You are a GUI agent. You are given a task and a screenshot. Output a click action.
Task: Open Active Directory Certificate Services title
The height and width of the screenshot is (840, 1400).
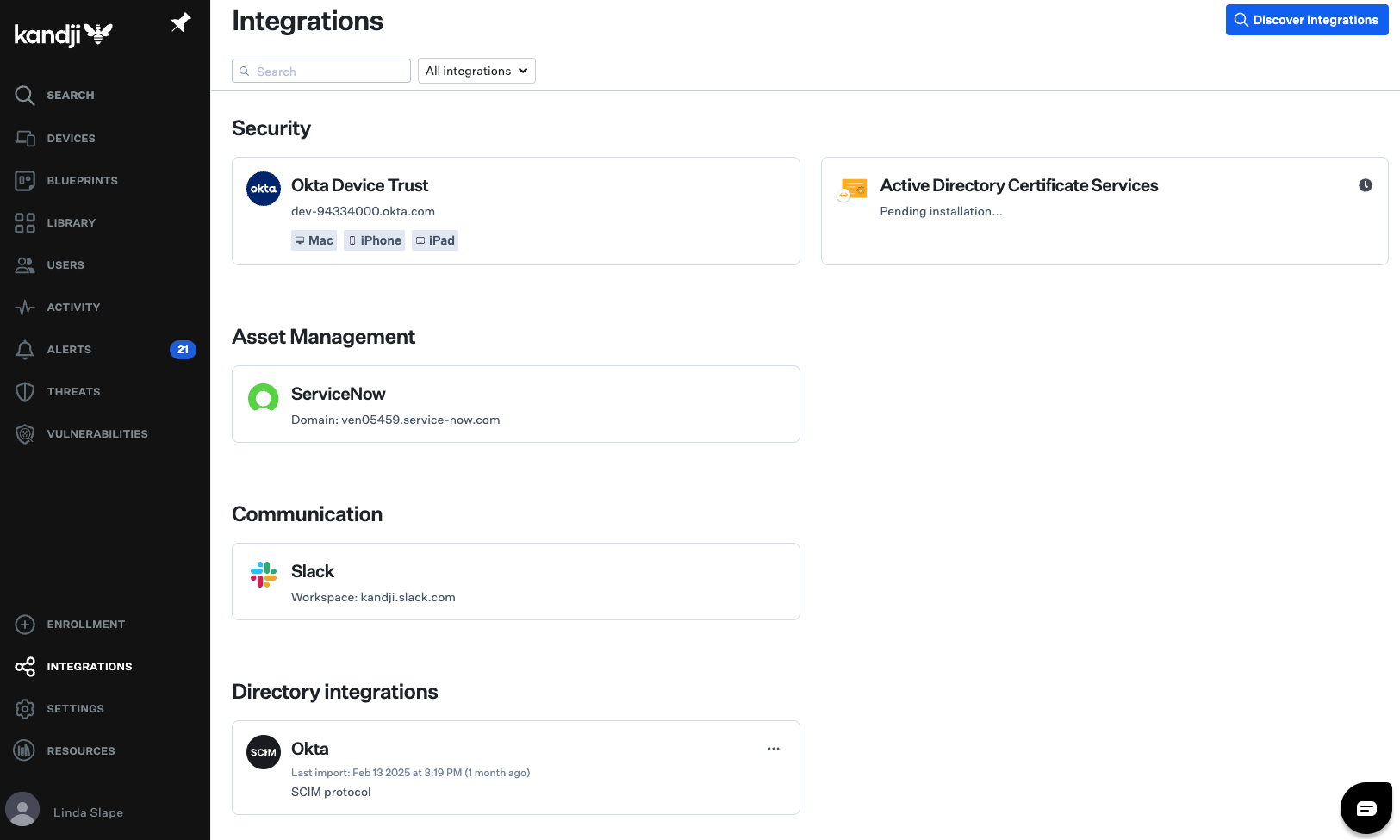coord(1019,185)
